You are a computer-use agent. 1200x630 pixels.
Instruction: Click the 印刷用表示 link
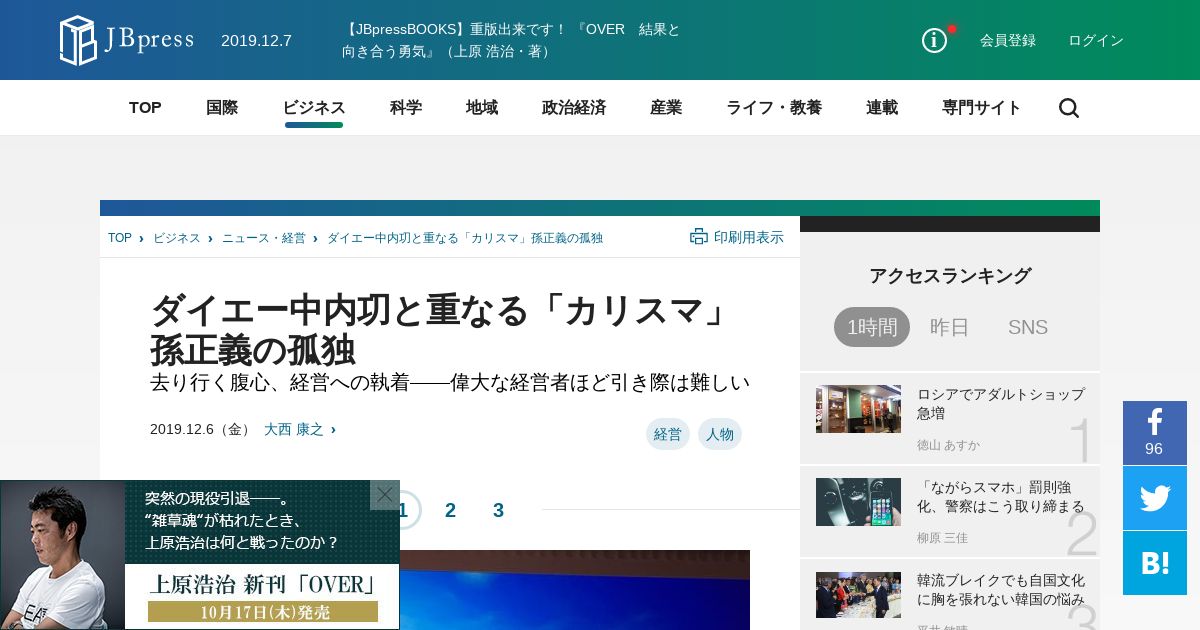pyautogui.click(x=749, y=237)
